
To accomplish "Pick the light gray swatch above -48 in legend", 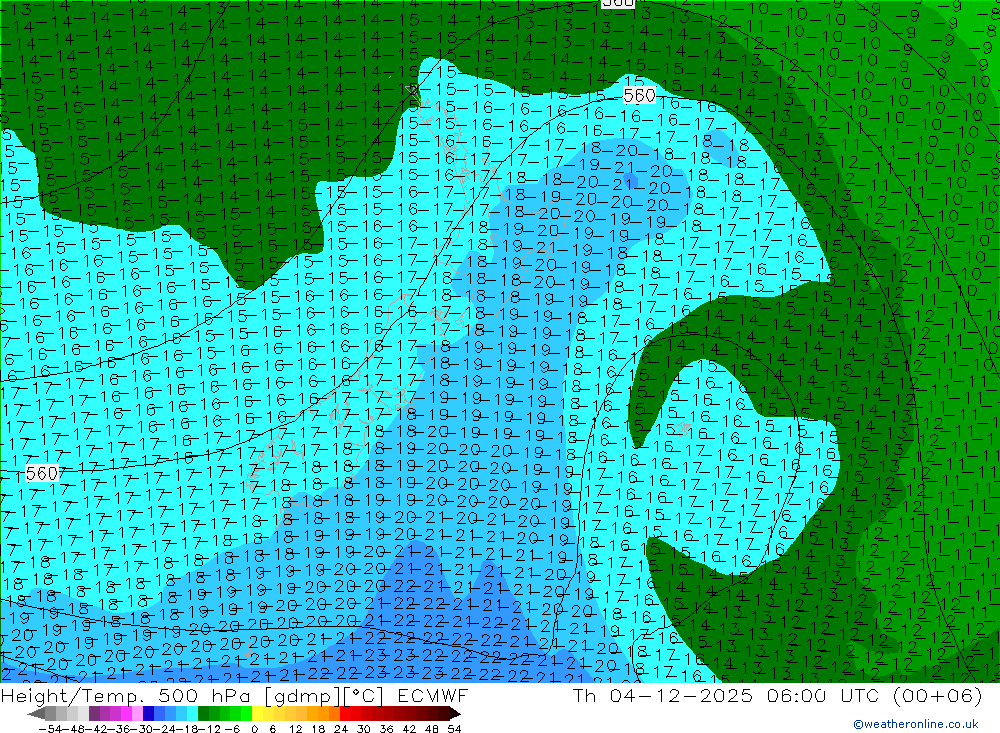I will tap(72, 713).
